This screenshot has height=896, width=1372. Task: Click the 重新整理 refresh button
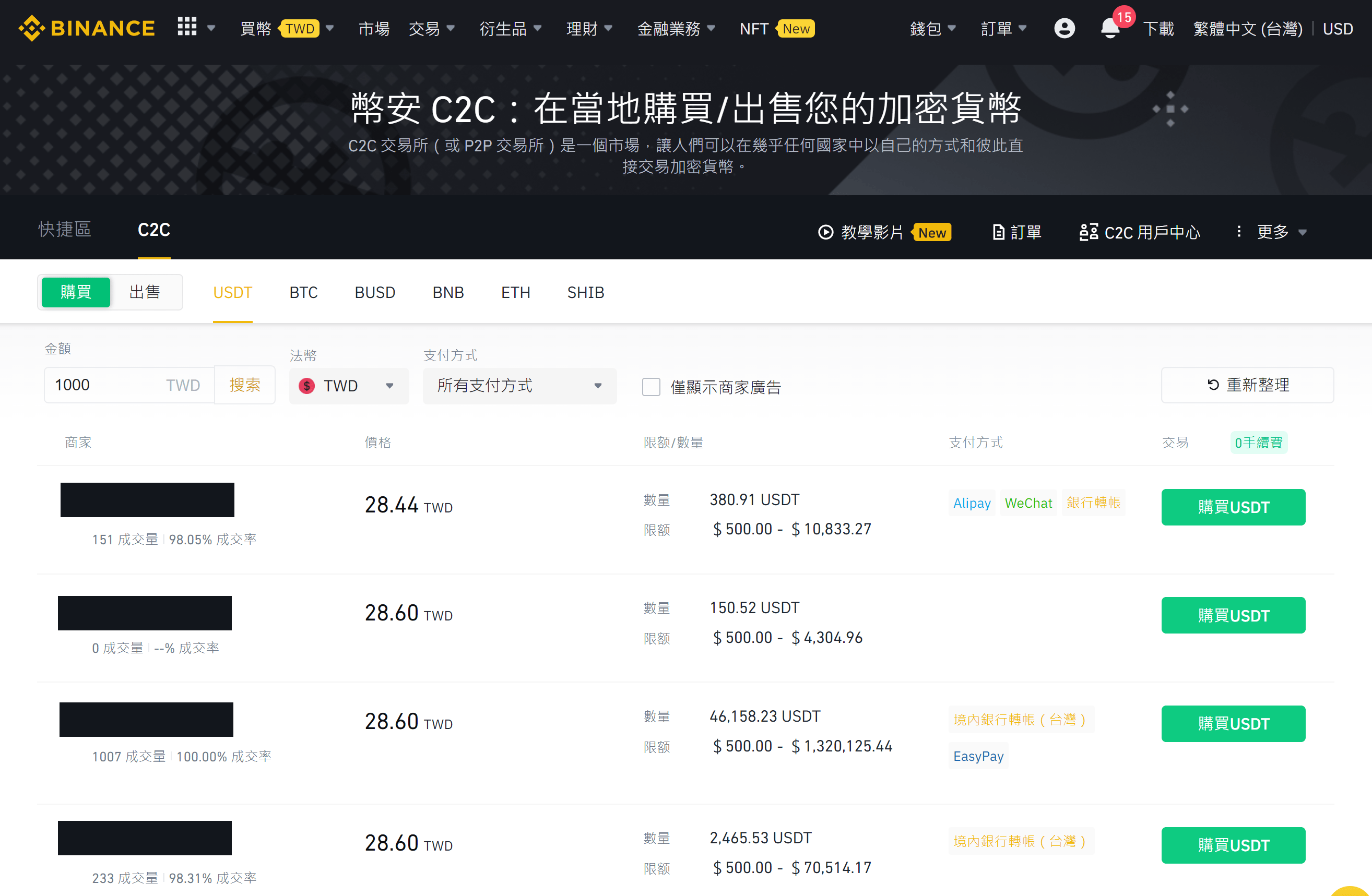click(x=1247, y=385)
